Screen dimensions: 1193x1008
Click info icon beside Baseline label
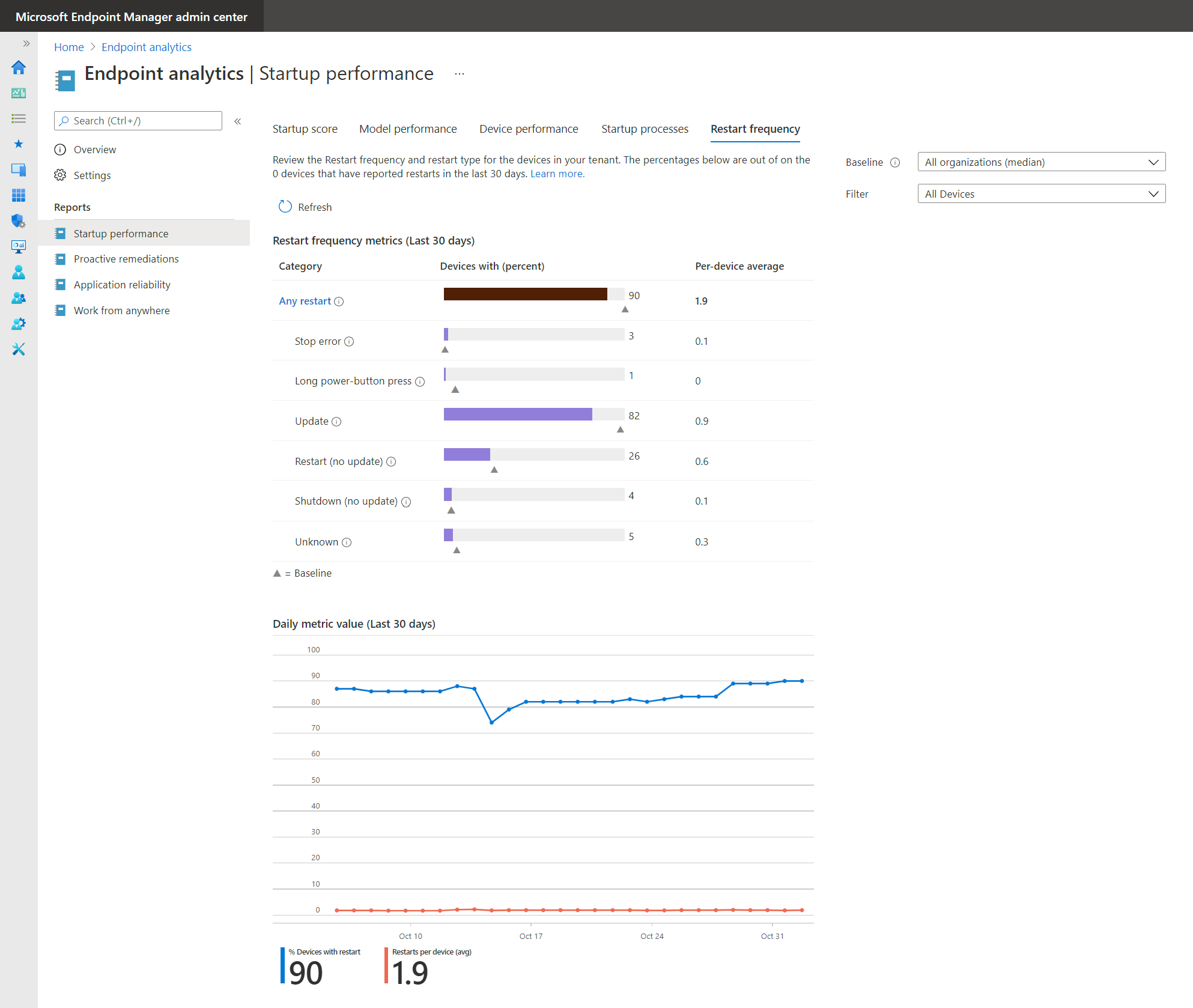[895, 162]
